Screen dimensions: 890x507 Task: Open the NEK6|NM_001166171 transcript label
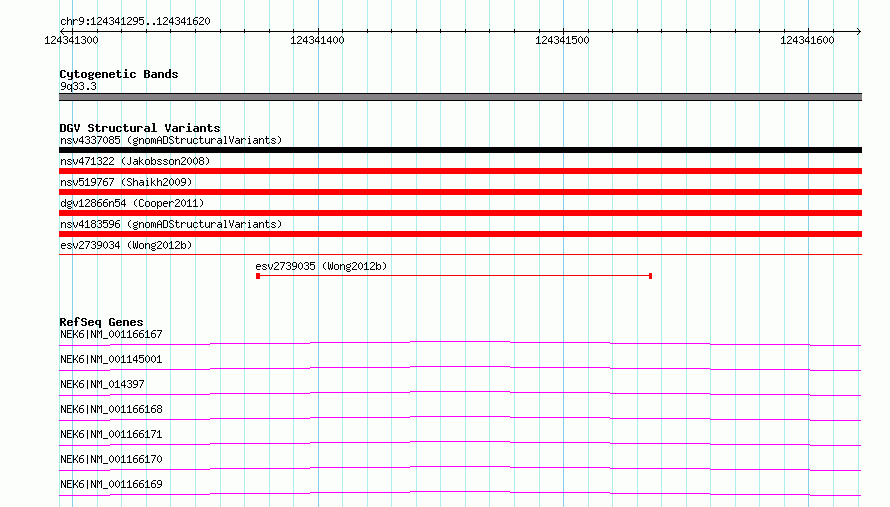pyautogui.click(x=111, y=434)
